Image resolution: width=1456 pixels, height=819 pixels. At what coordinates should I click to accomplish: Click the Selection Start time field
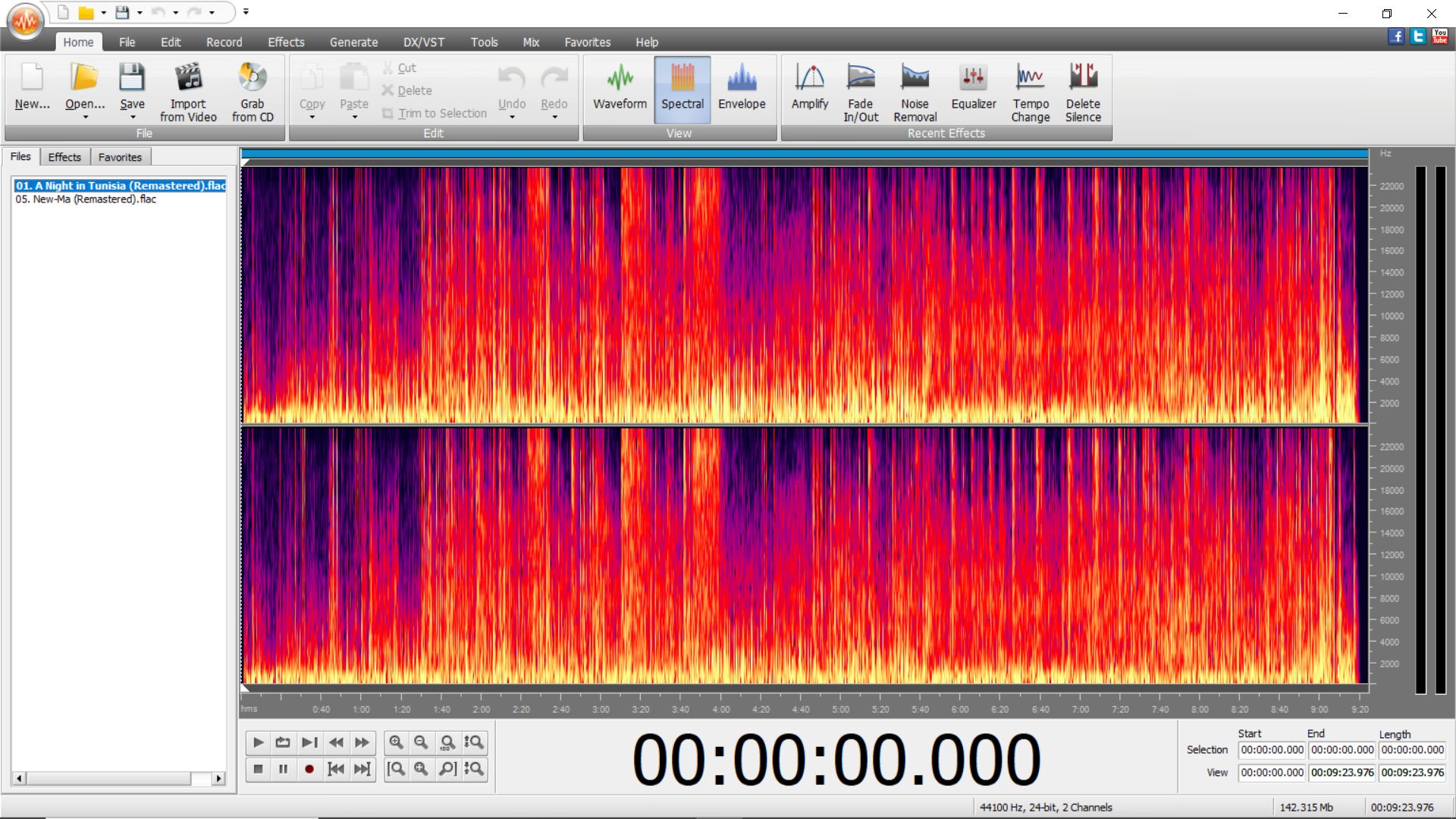point(1272,750)
